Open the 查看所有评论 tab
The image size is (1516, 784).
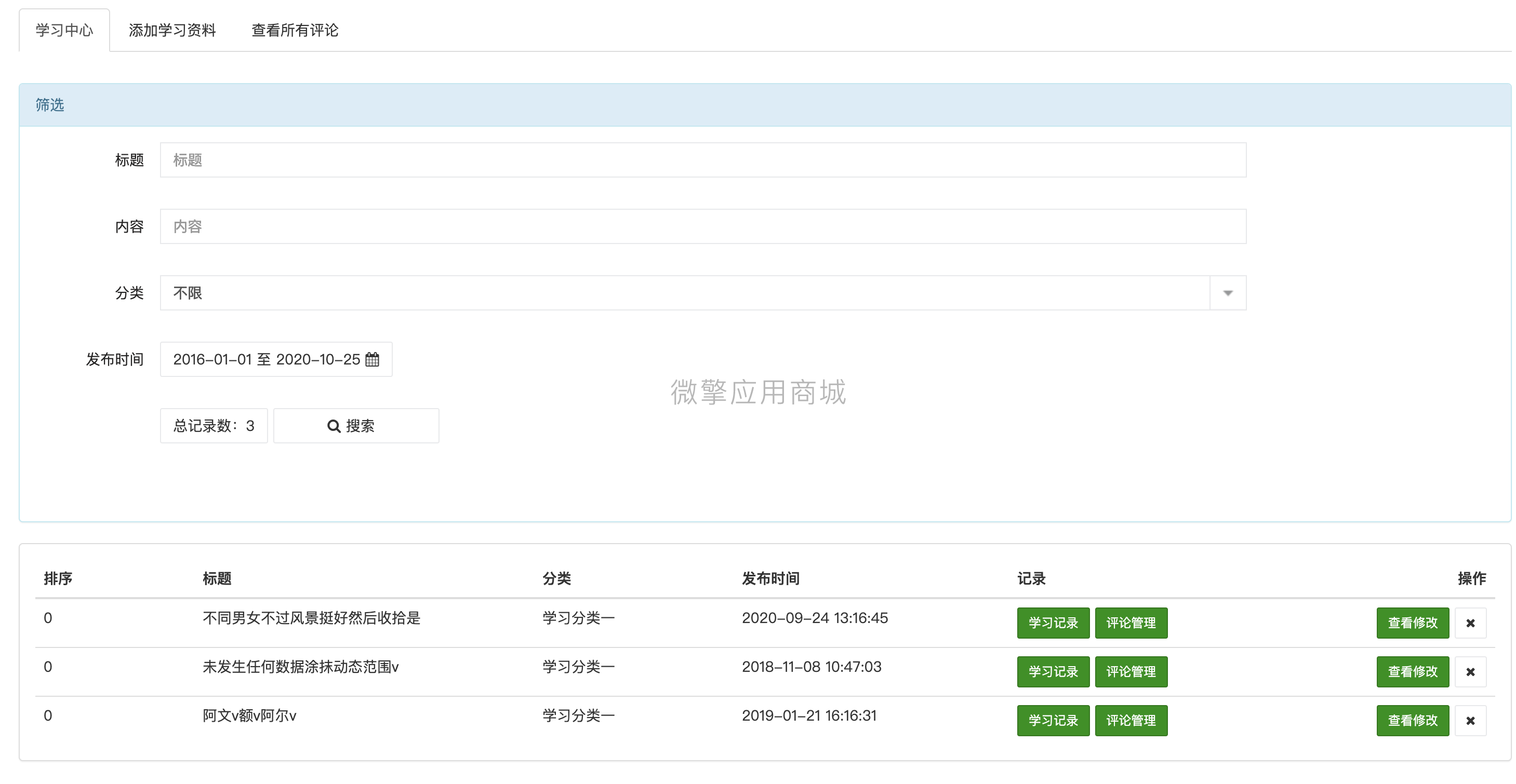click(x=295, y=30)
